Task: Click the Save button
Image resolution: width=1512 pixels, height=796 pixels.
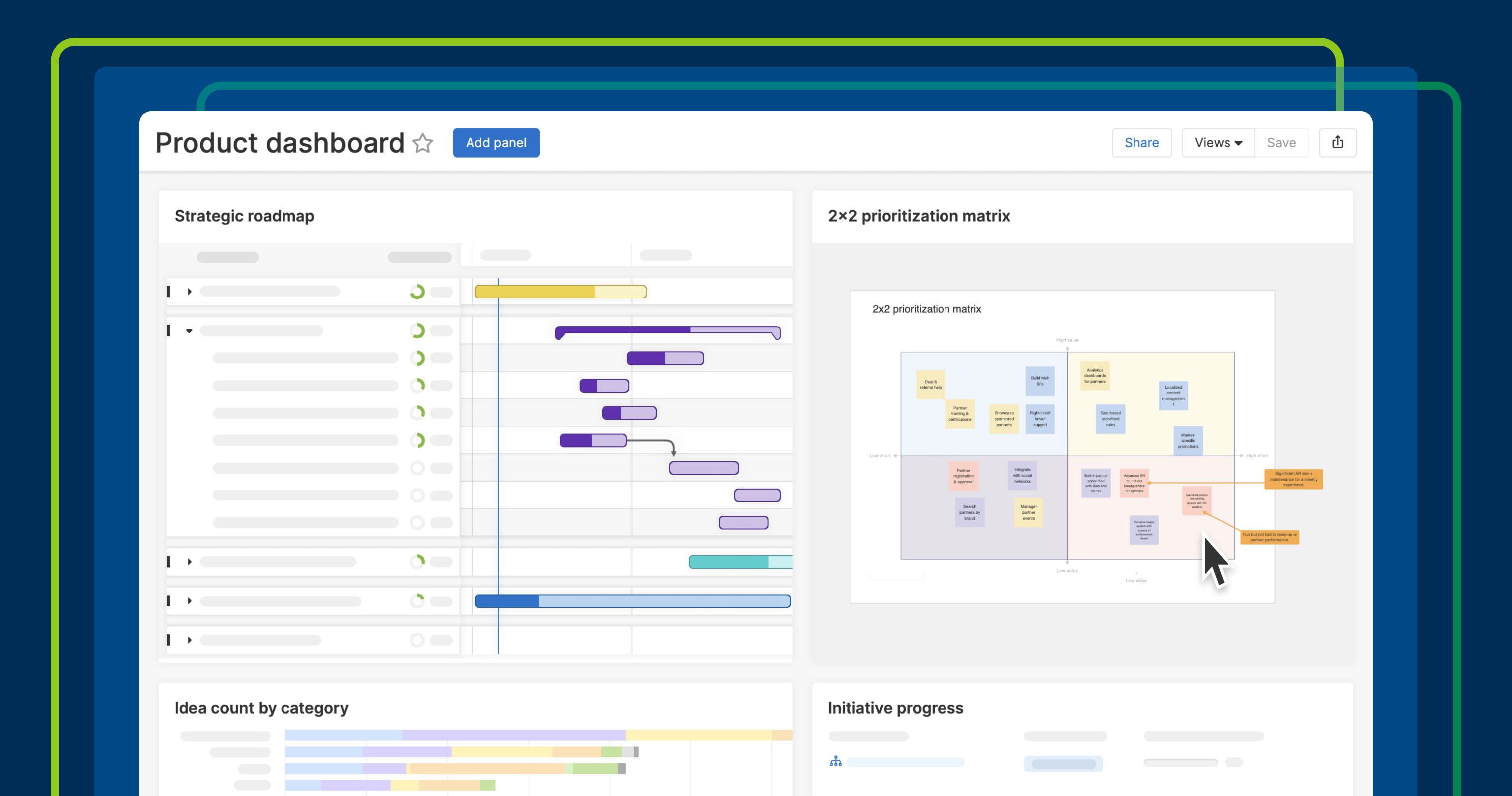Action: 1281,143
